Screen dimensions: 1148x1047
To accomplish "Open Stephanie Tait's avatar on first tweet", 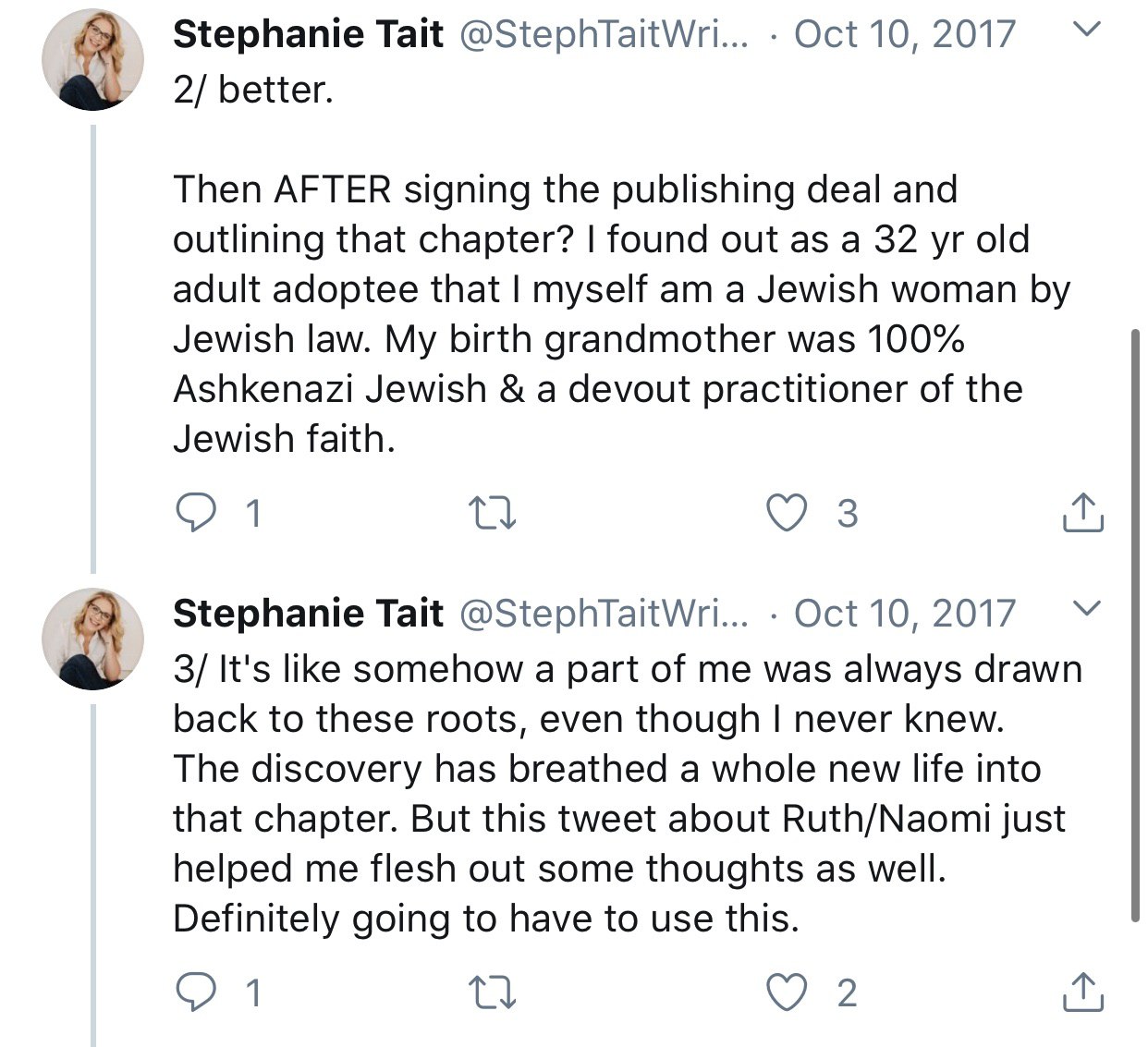I will [93, 60].
